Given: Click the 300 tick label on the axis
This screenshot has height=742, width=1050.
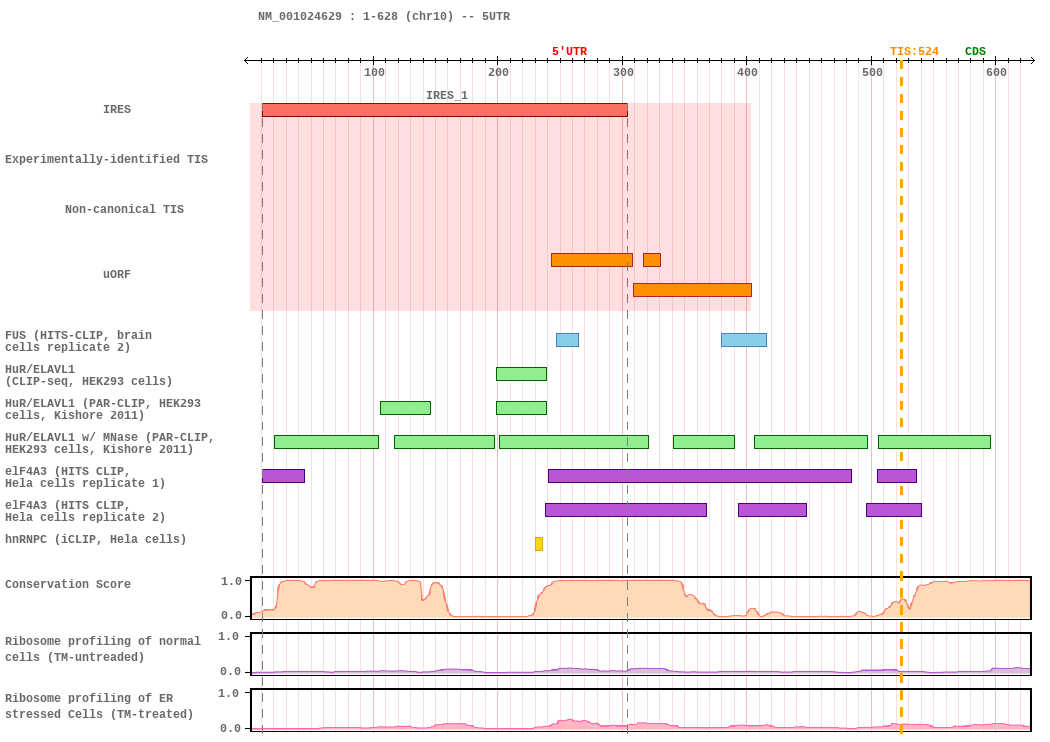Looking at the screenshot, I should tap(623, 72).
